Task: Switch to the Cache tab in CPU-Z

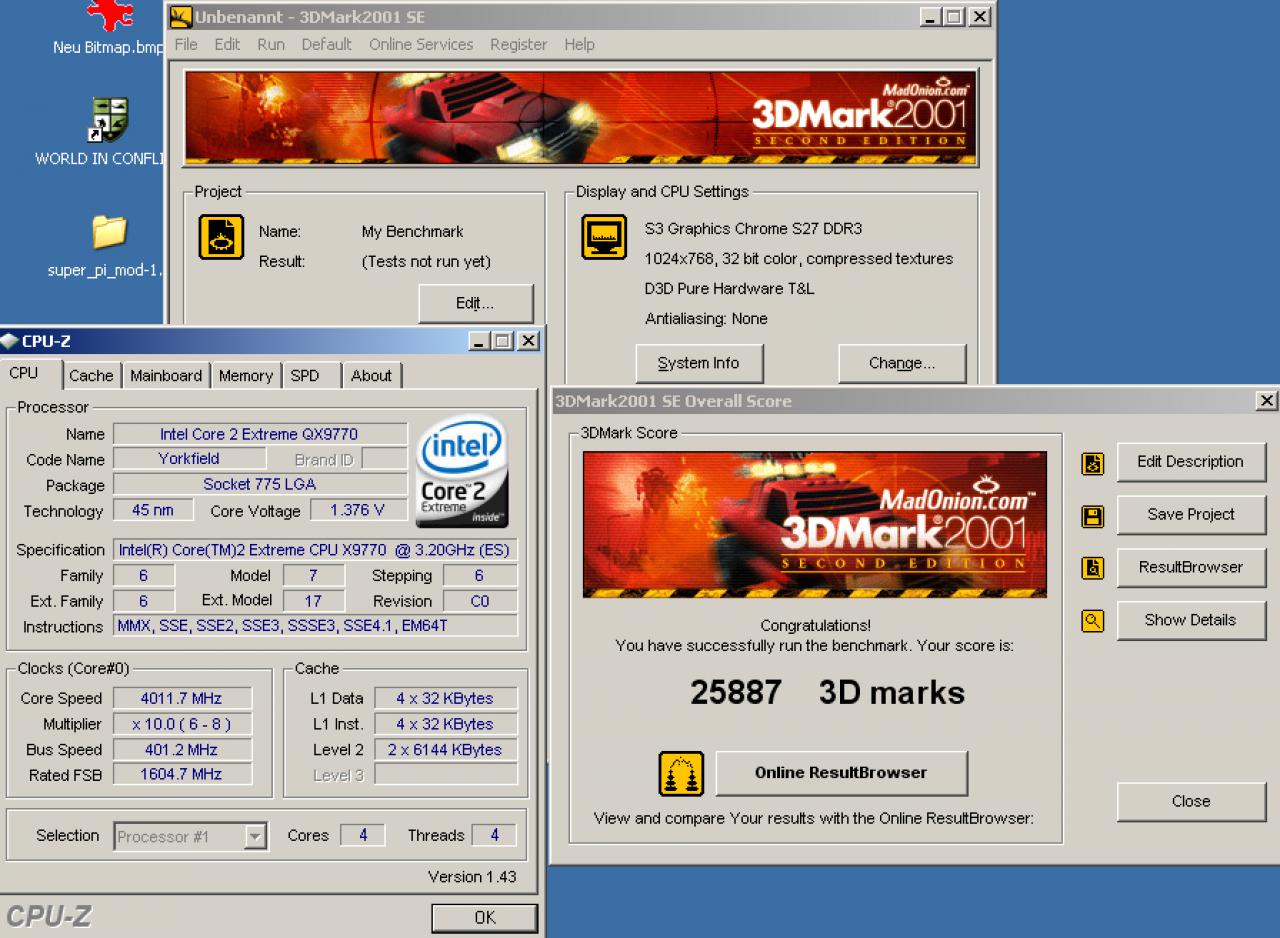Action: pos(91,376)
